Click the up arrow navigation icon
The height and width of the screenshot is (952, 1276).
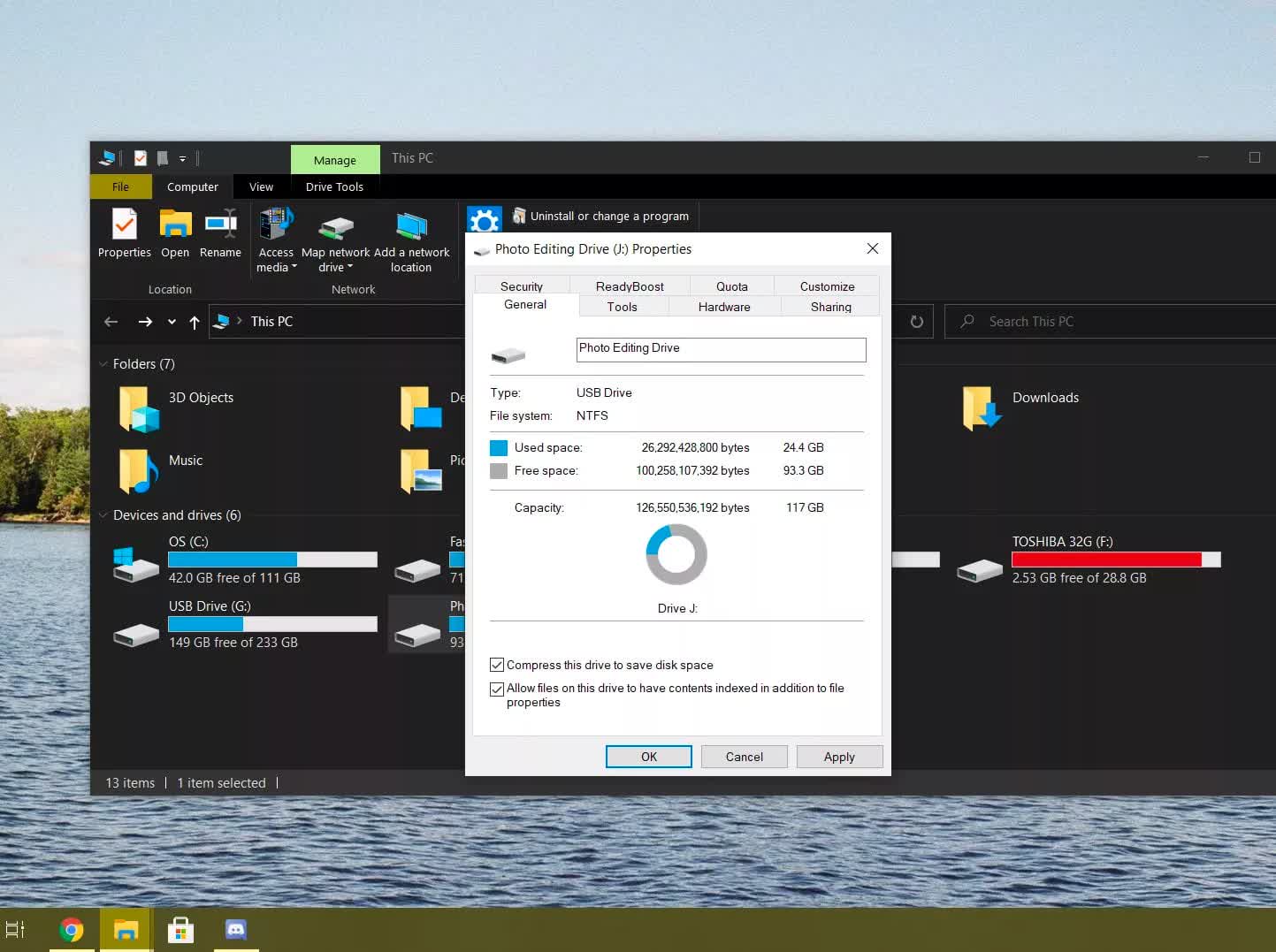(195, 322)
